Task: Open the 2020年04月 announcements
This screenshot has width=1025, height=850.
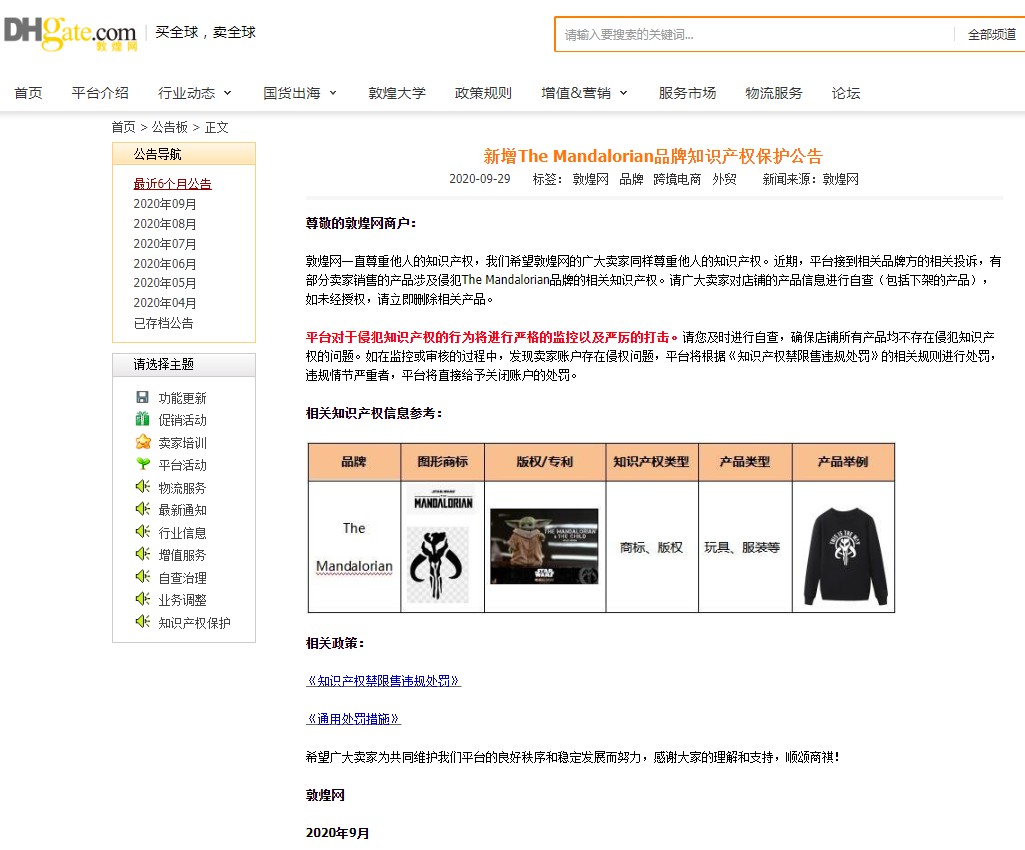Action: click(165, 303)
